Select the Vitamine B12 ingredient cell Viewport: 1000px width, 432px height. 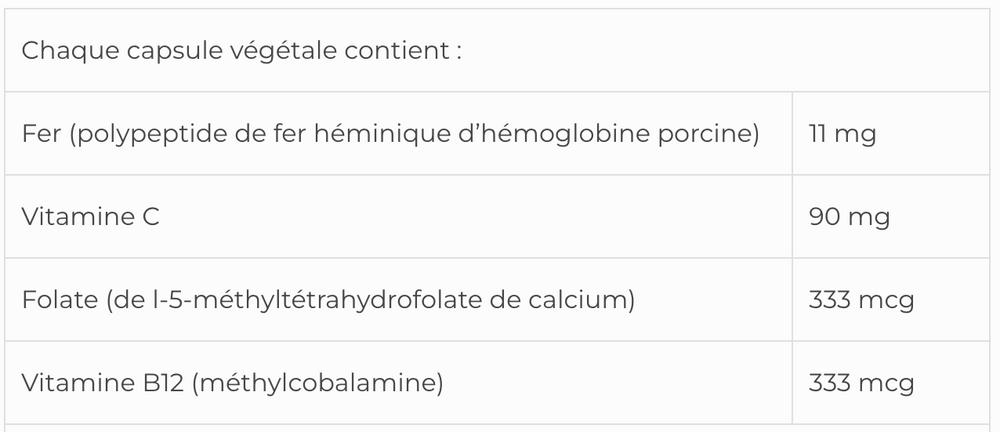[x=232, y=383]
